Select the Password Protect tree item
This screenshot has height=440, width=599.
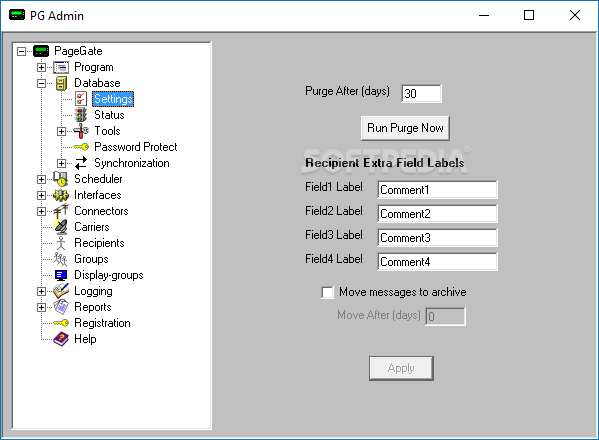click(x=136, y=147)
